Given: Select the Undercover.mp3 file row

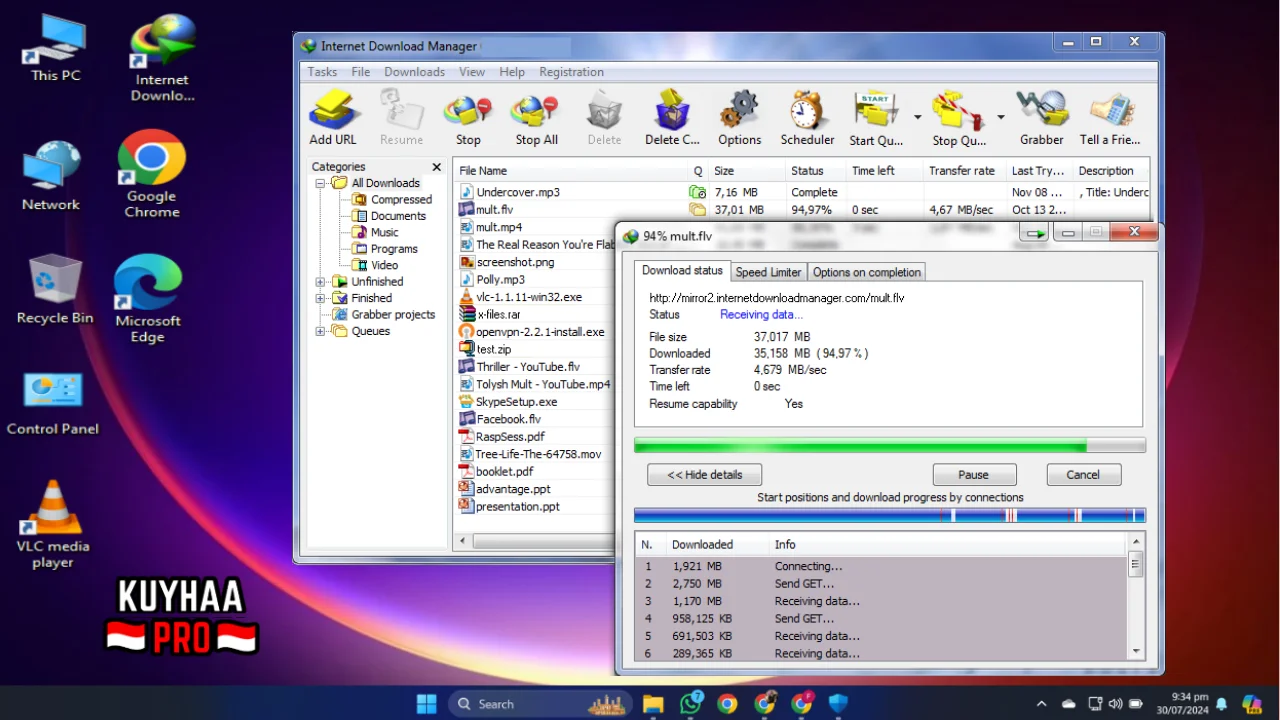Looking at the screenshot, I should point(802,192).
